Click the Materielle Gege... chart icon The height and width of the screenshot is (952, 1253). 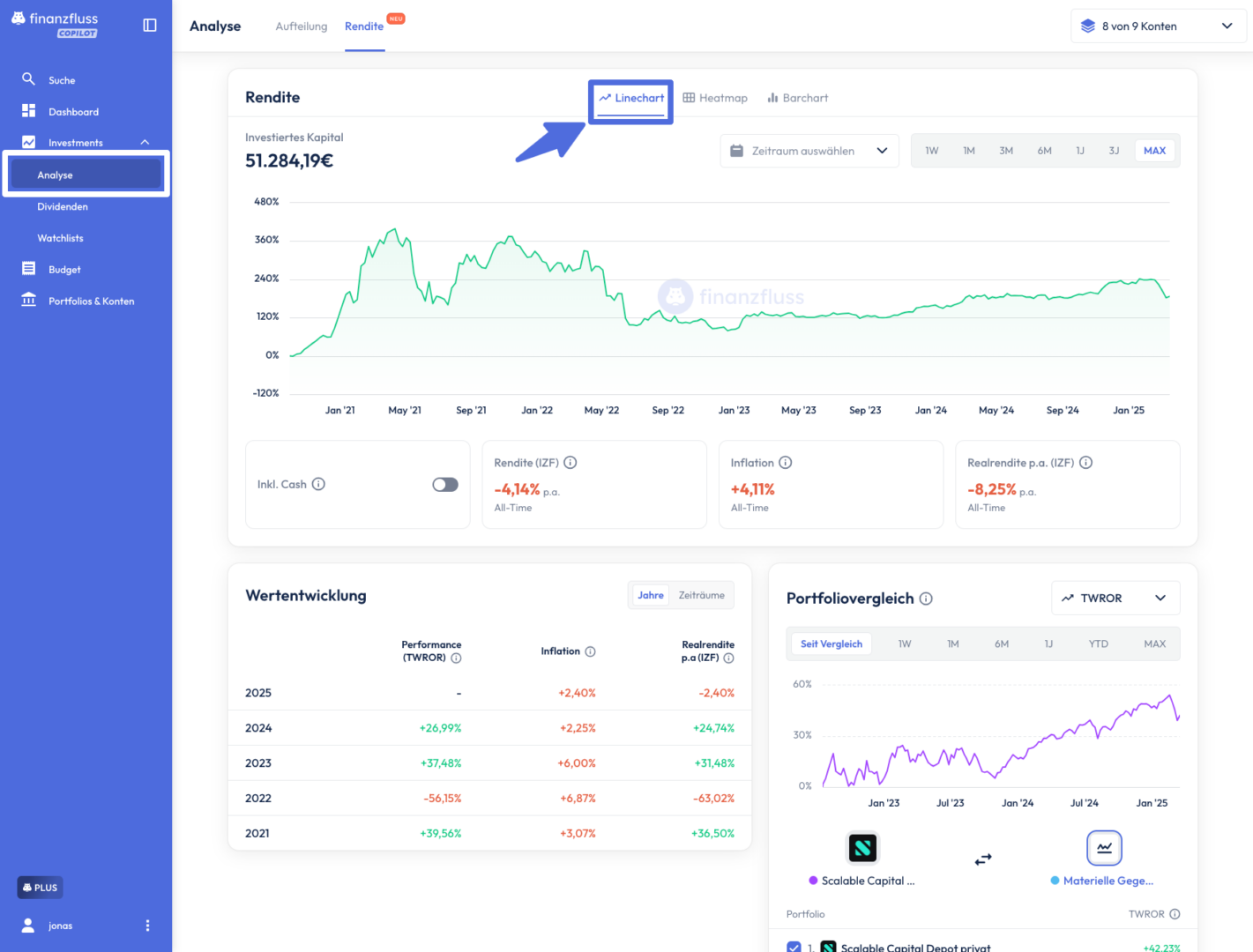(x=1104, y=848)
